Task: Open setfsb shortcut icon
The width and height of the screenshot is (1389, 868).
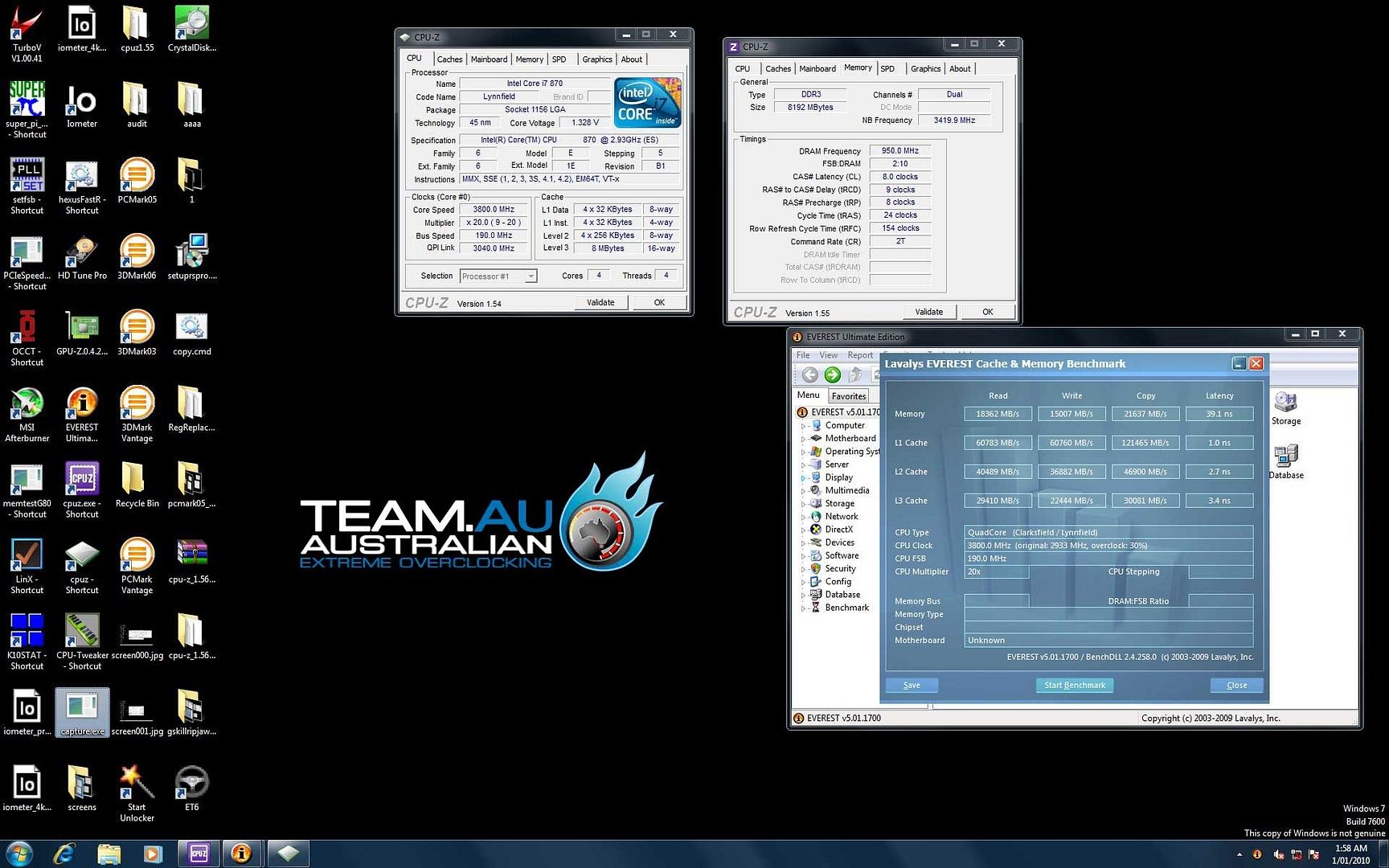Action: (x=27, y=186)
